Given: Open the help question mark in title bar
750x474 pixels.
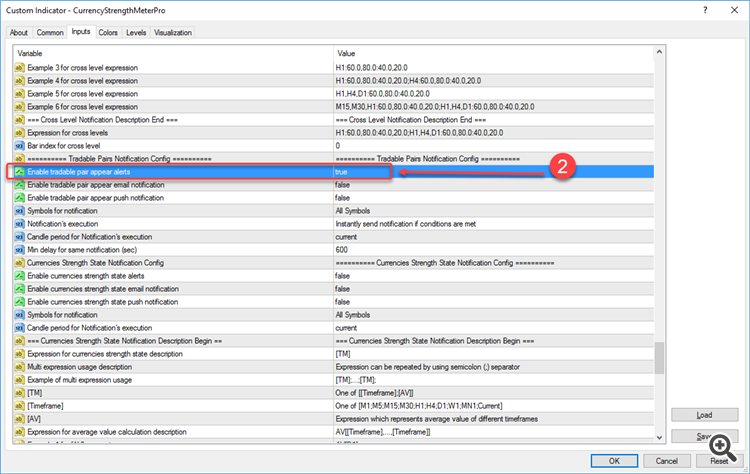Looking at the screenshot, I should (x=705, y=10).
